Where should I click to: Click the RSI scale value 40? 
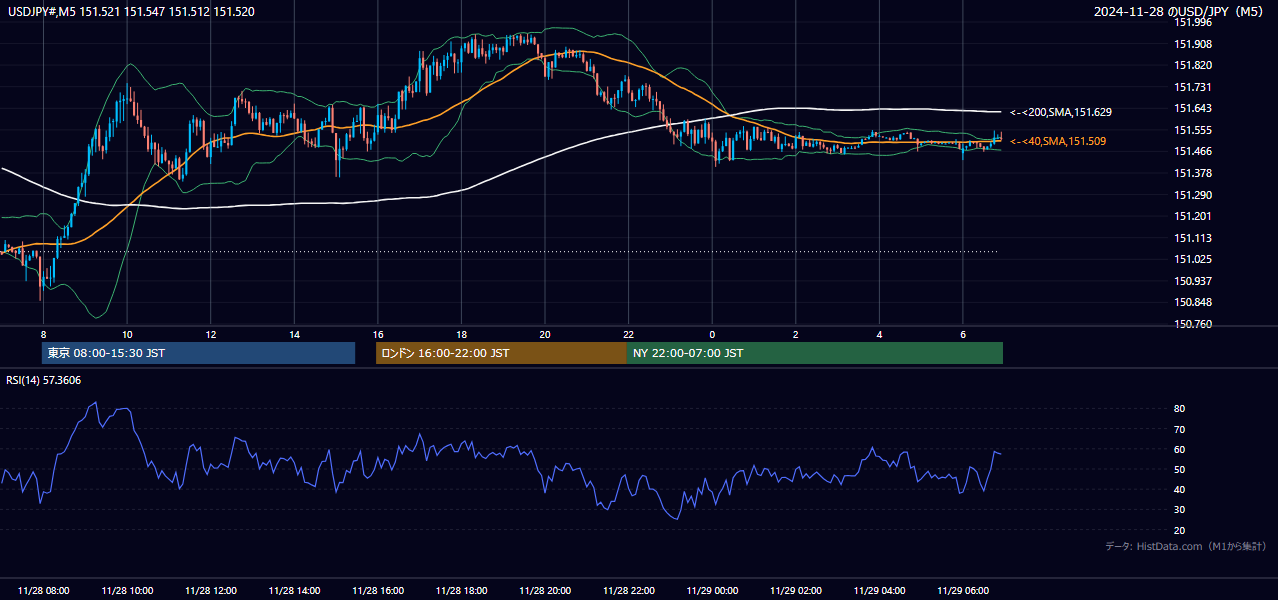[1179, 489]
